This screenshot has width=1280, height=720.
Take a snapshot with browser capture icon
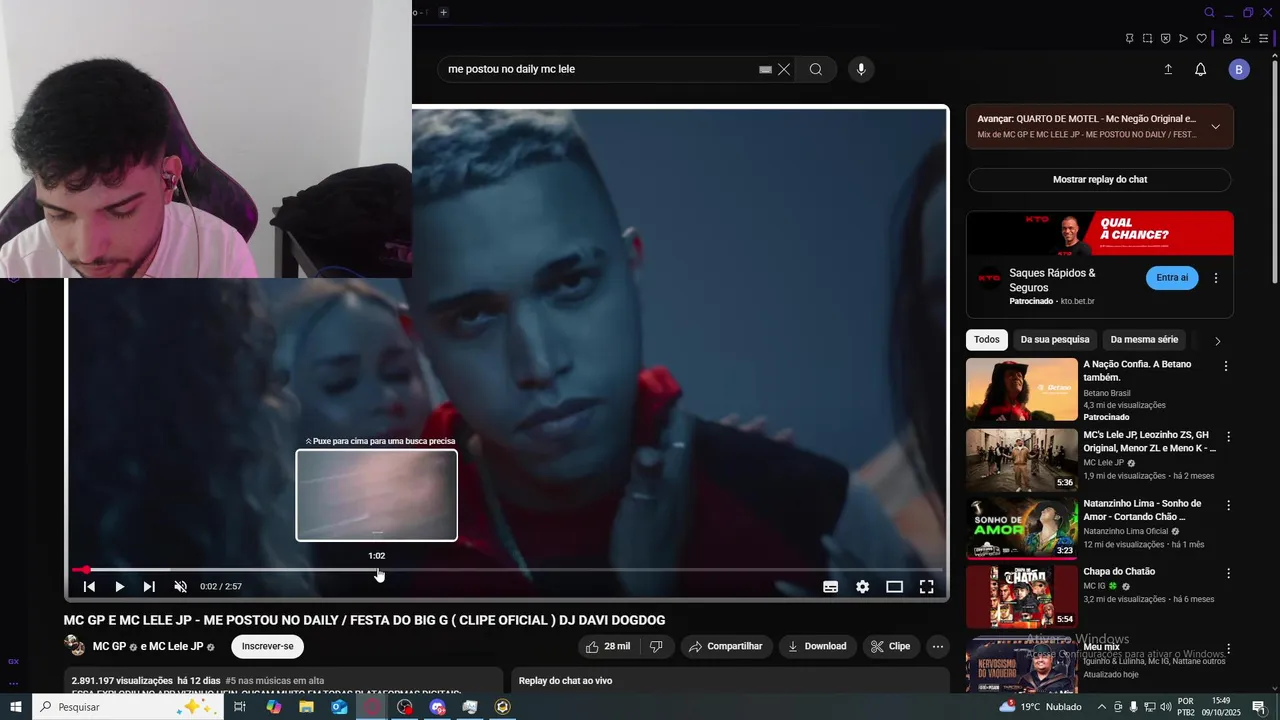(x=1147, y=39)
